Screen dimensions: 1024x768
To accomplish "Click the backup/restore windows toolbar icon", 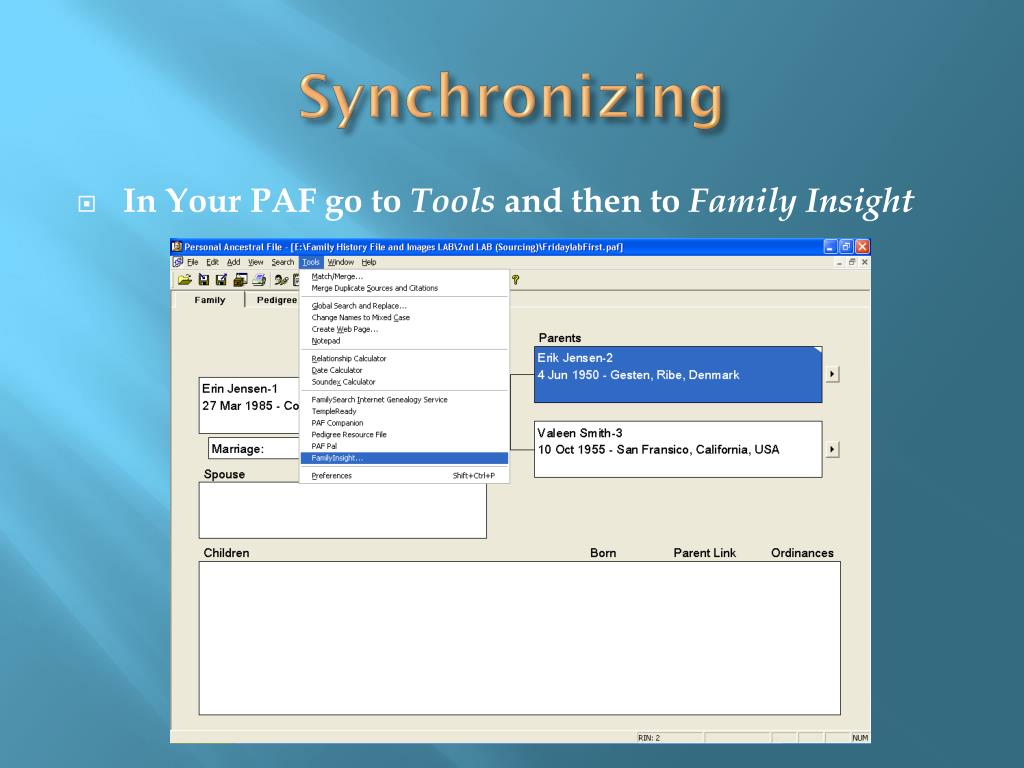I will coord(240,280).
